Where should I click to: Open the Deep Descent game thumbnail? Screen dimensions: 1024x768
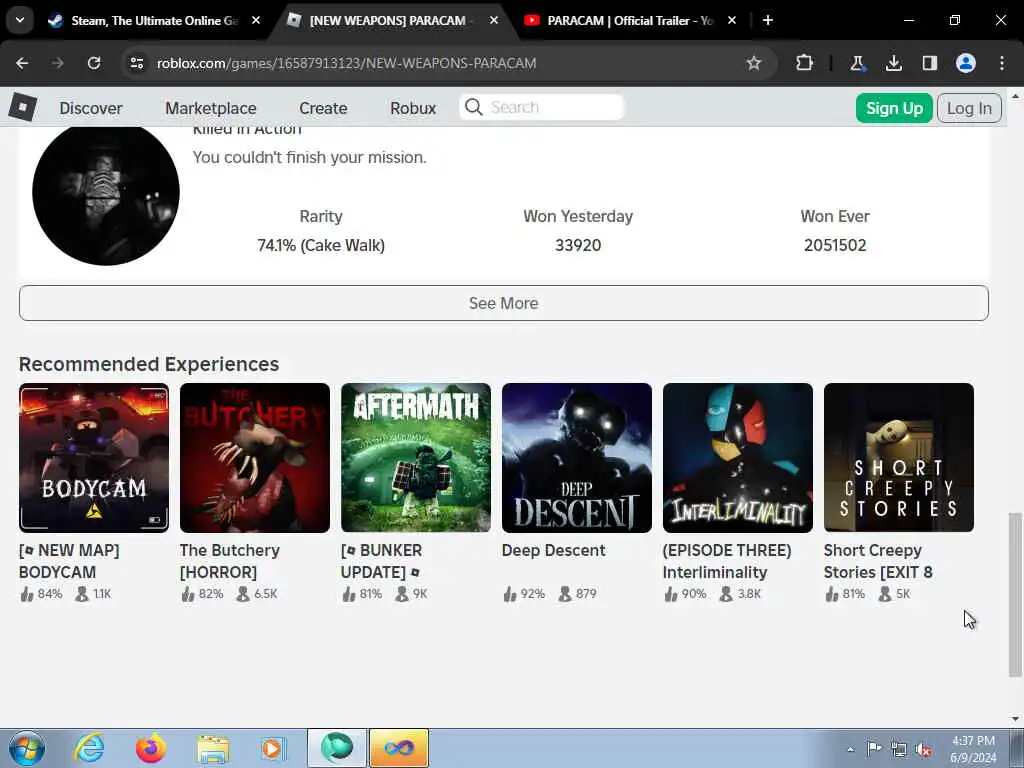(577, 458)
